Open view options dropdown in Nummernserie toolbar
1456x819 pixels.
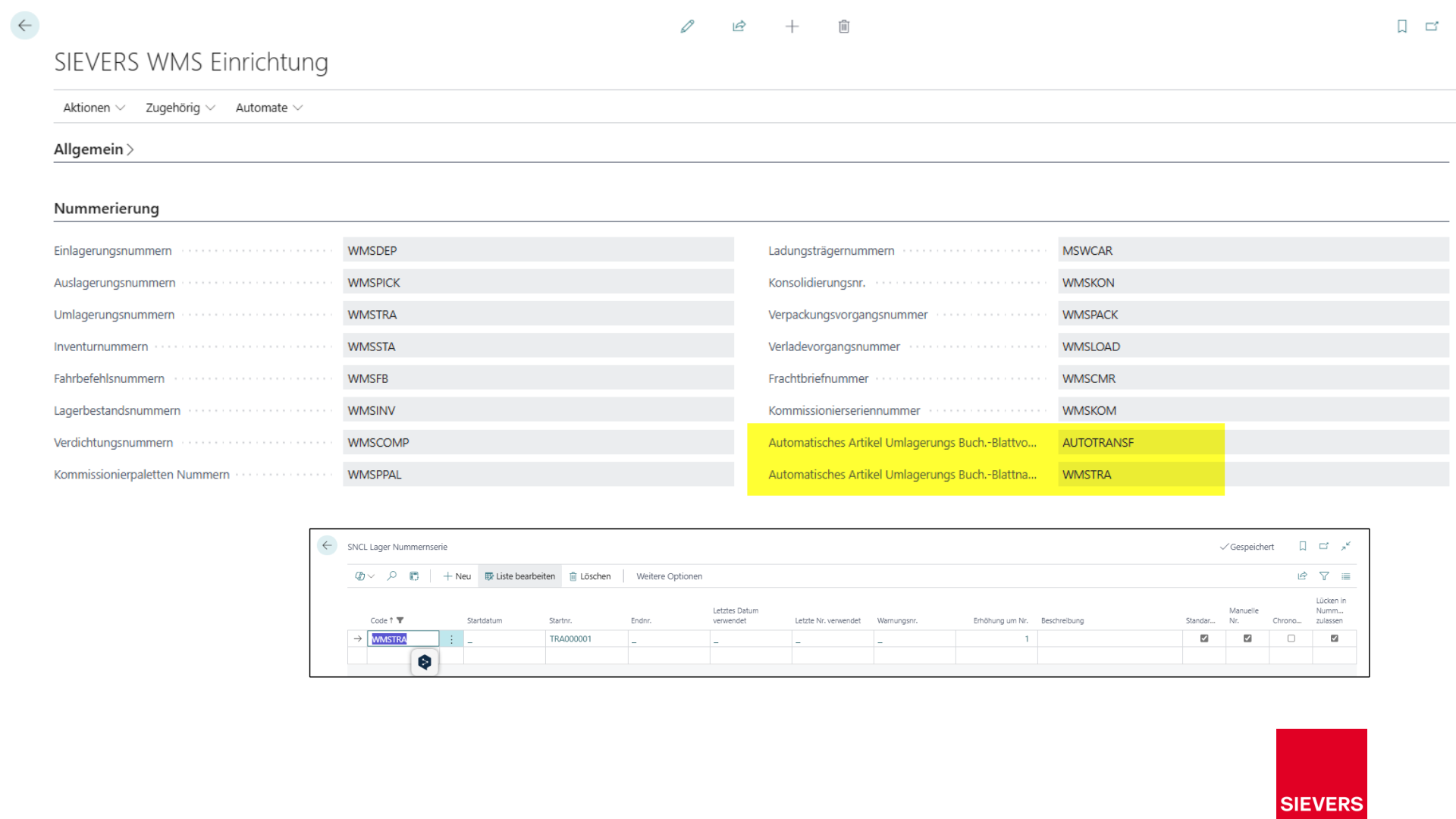[x=364, y=576]
